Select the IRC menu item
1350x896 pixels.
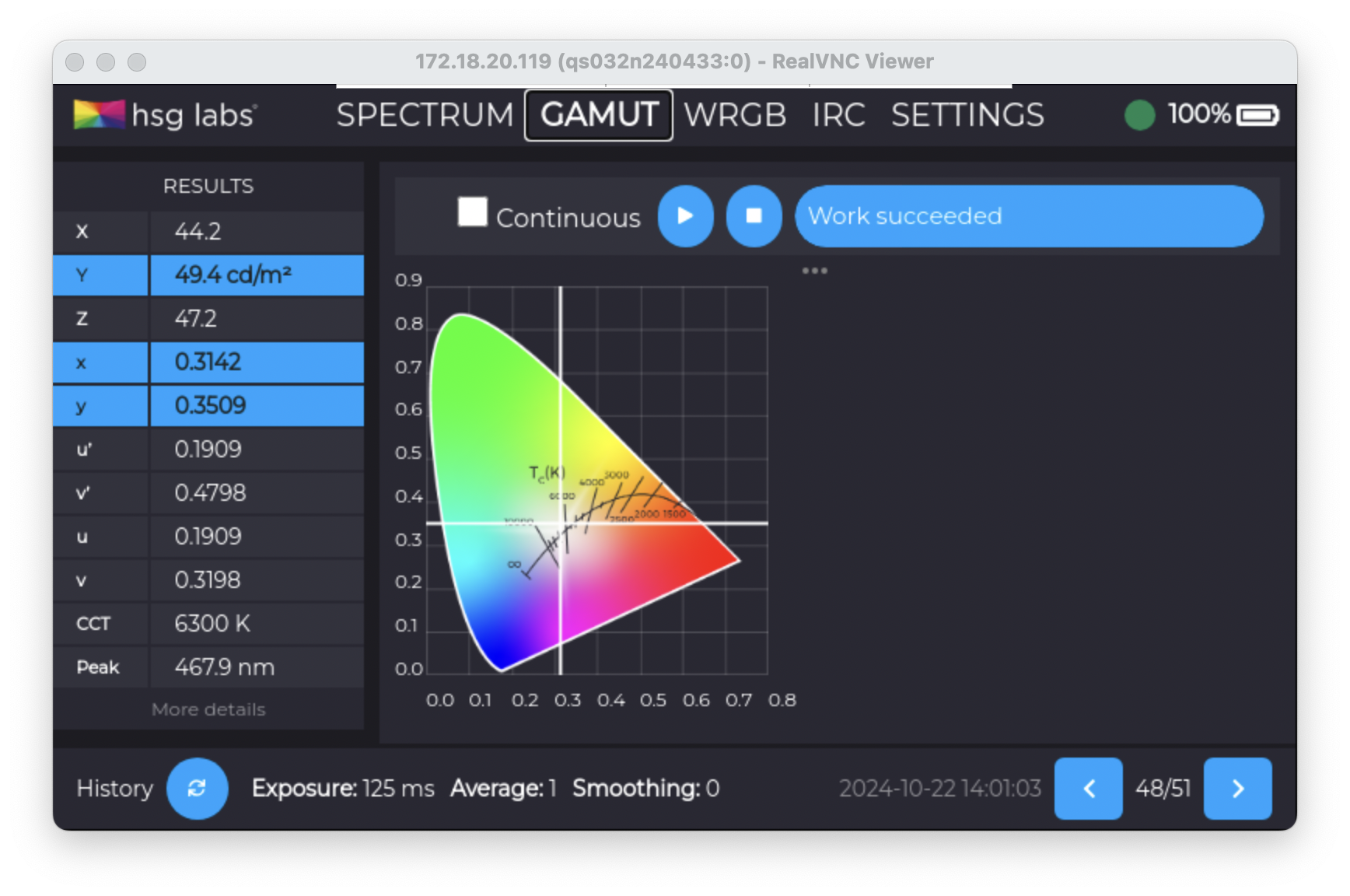coord(838,115)
